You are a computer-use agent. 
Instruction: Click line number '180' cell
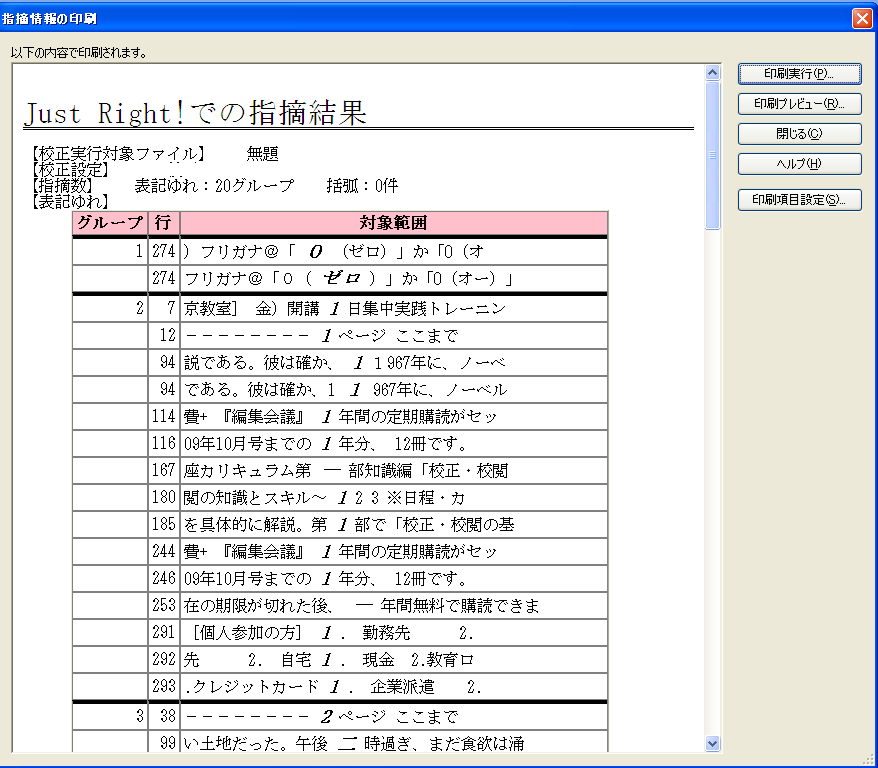[164, 497]
